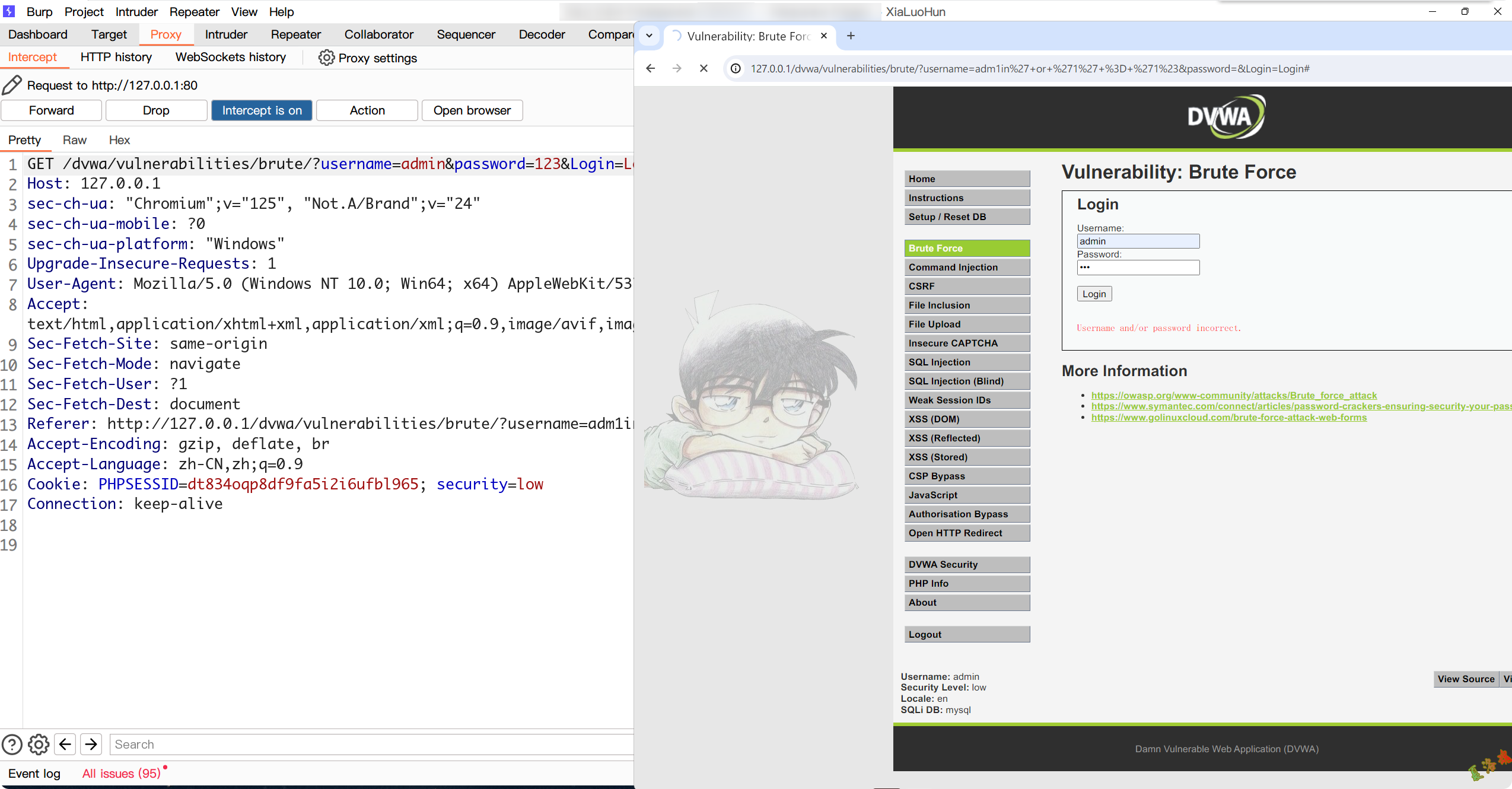Click the Username input field
1512x789 pixels.
point(1138,241)
